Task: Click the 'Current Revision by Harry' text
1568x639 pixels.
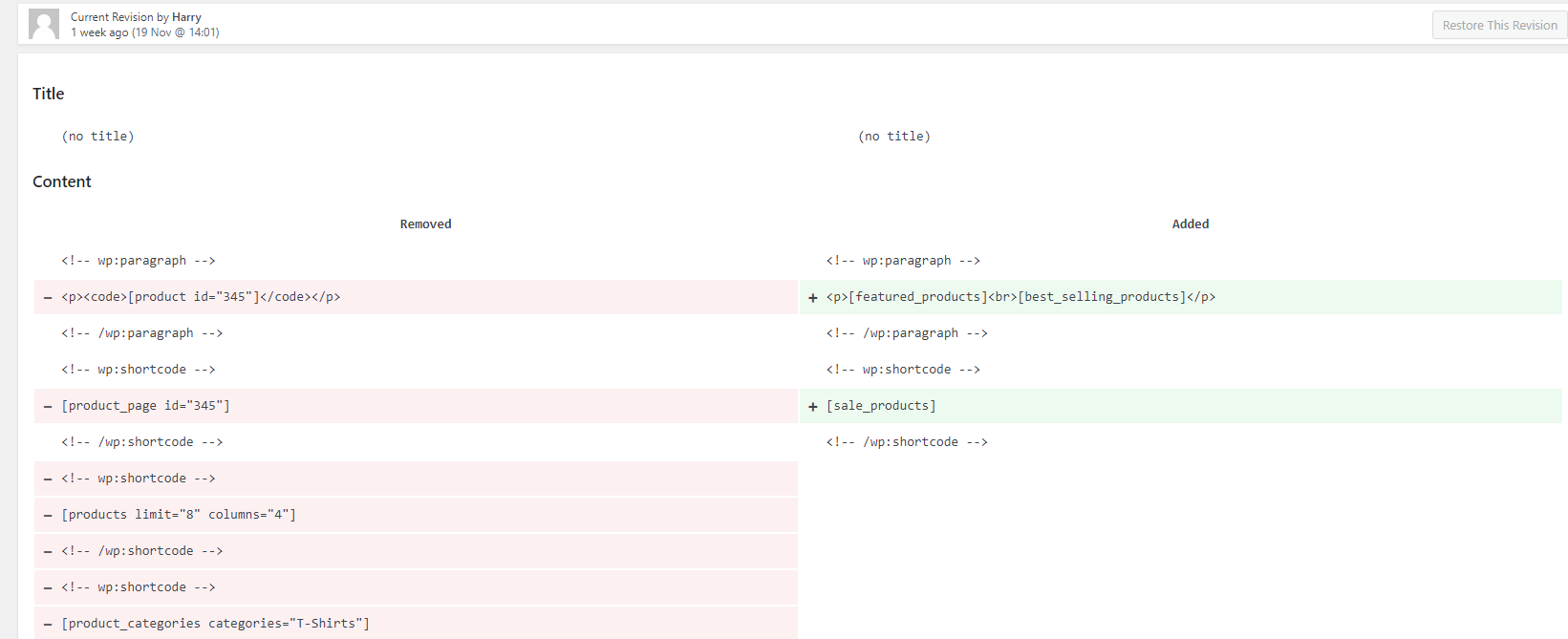Action: pos(136,17)
